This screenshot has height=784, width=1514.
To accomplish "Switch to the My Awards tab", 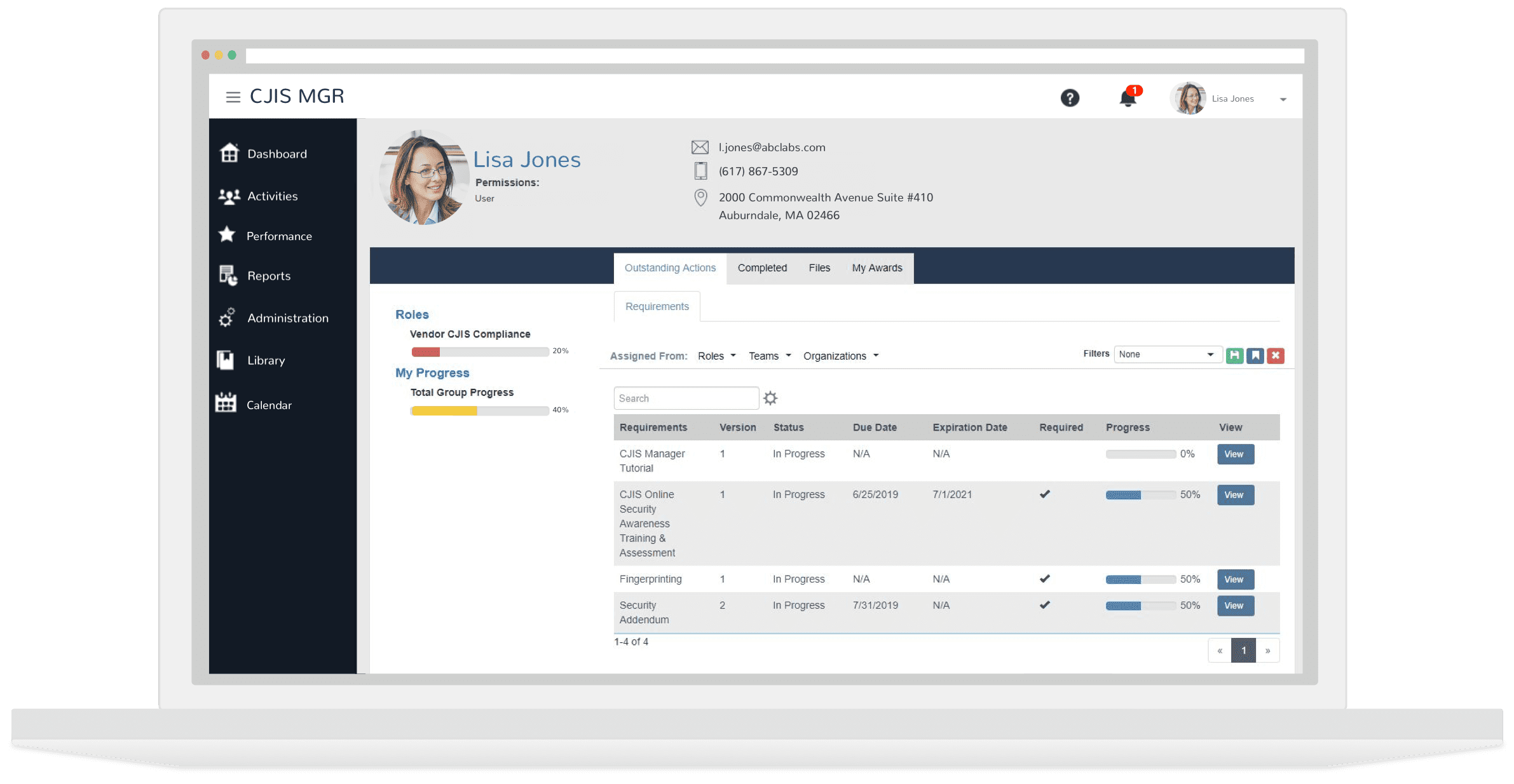I will (877, 268).
